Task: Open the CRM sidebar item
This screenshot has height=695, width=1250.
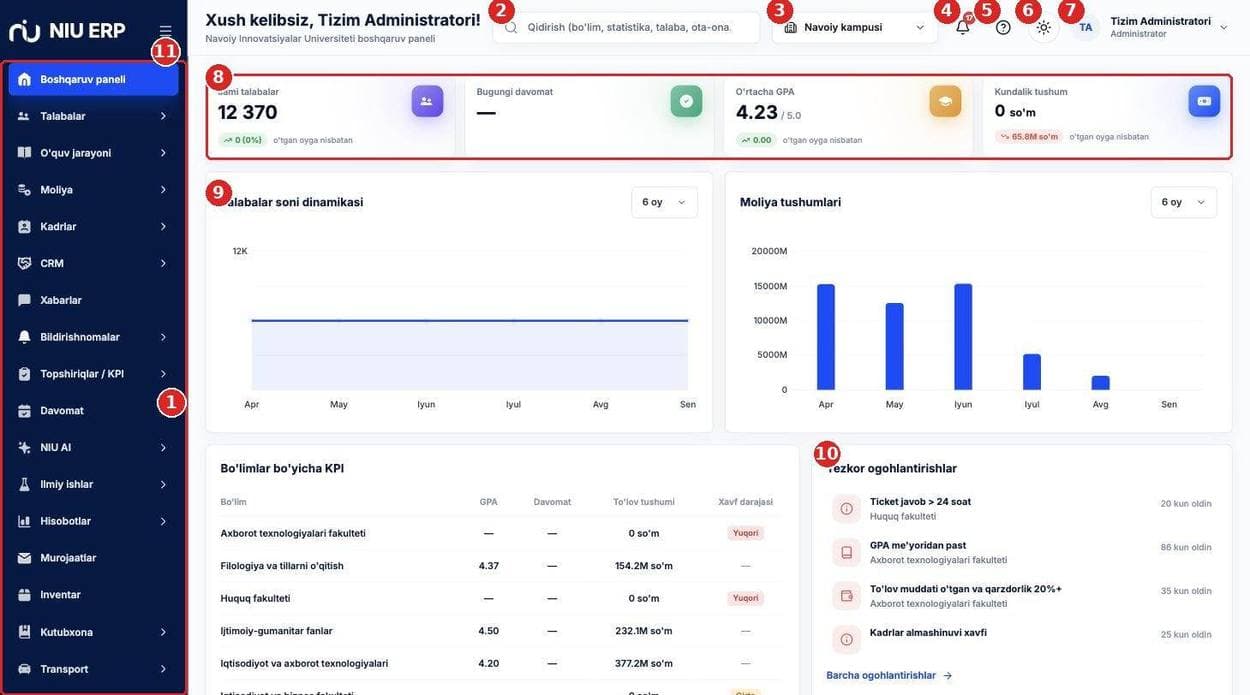Action: point(93,263)
